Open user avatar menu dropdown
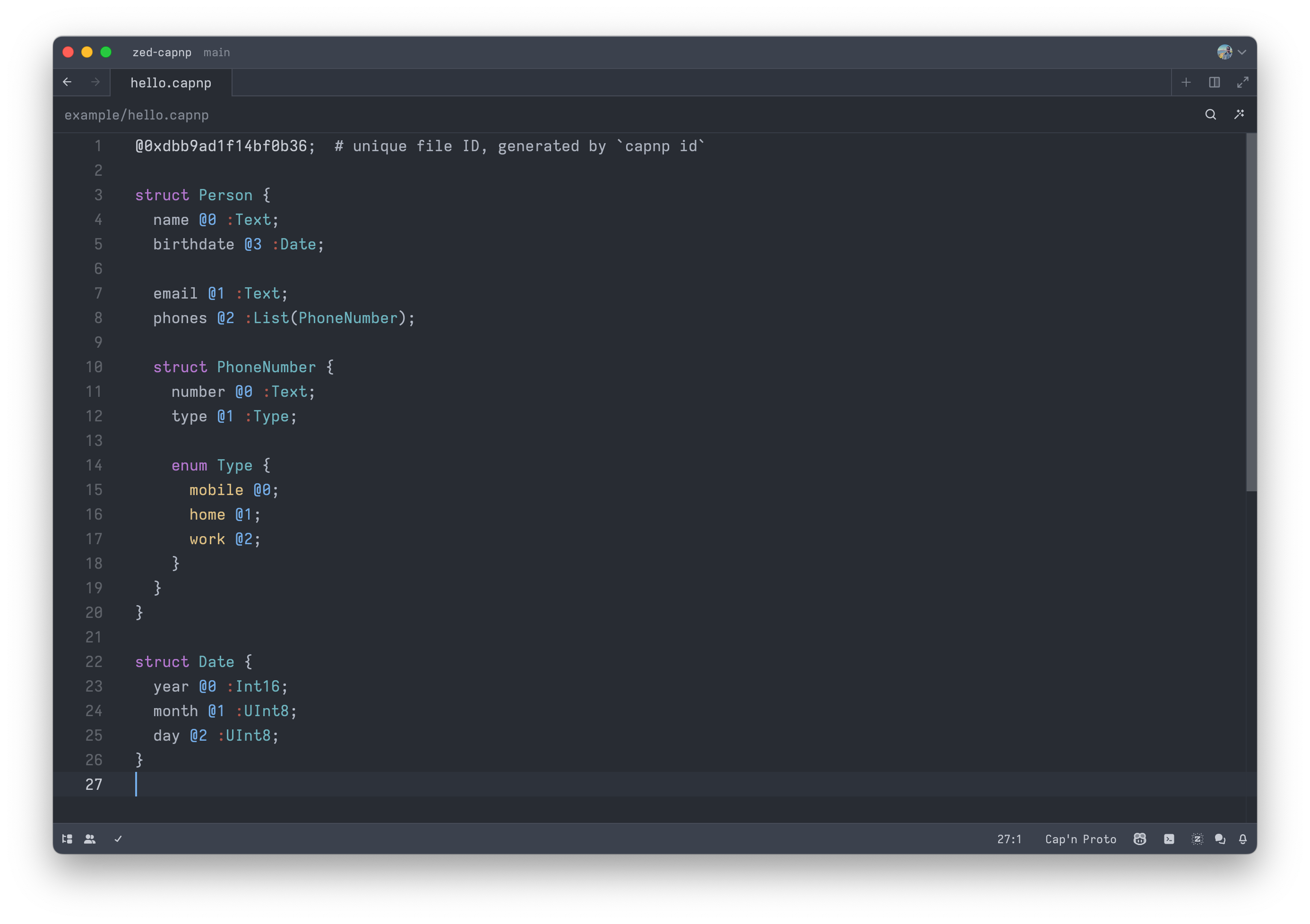This screenshot has height=924, width=1310. (x=1231, y=52)
